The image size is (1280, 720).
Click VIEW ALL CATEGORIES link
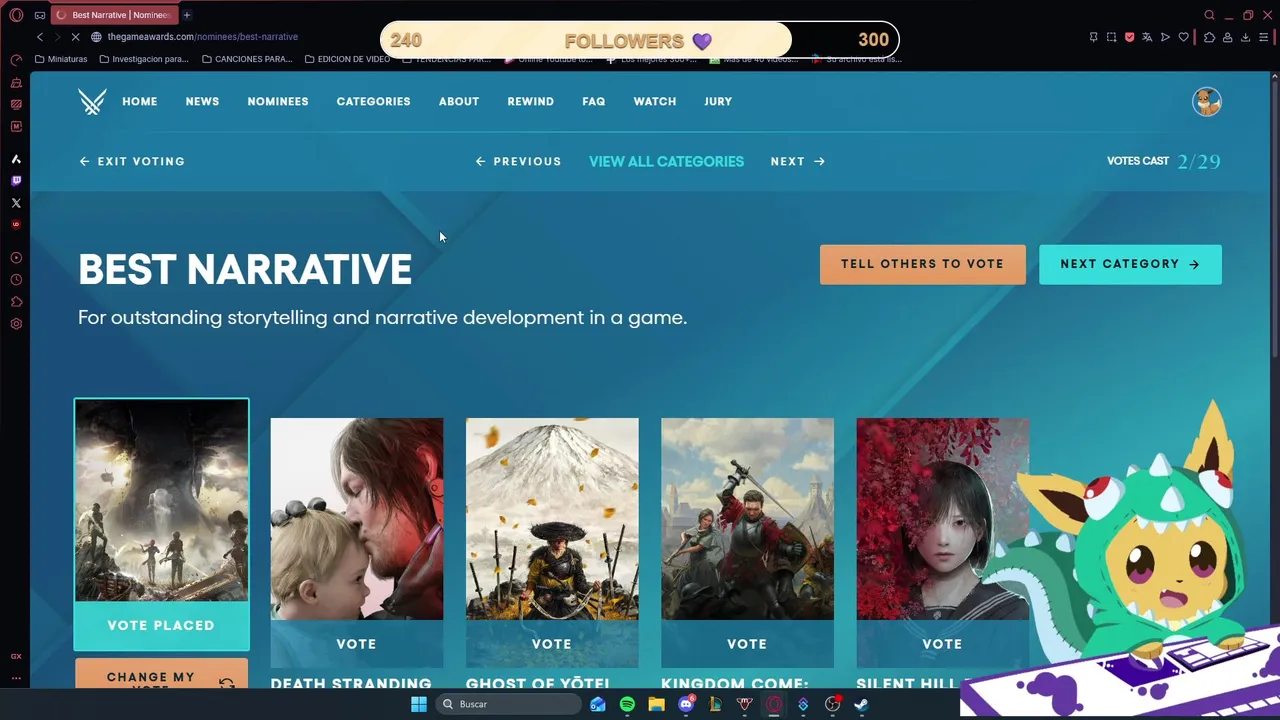click(666, 161)
